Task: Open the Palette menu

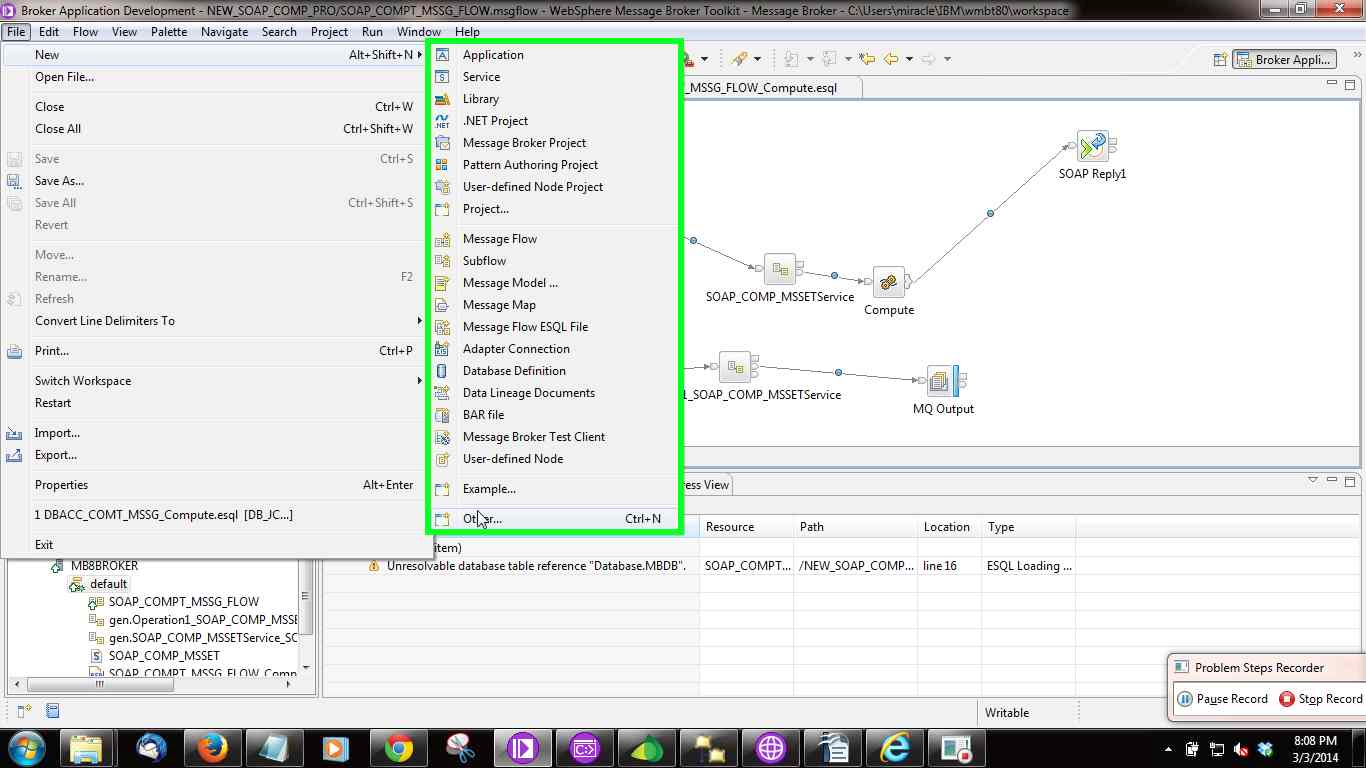Action: coord(169,31)
